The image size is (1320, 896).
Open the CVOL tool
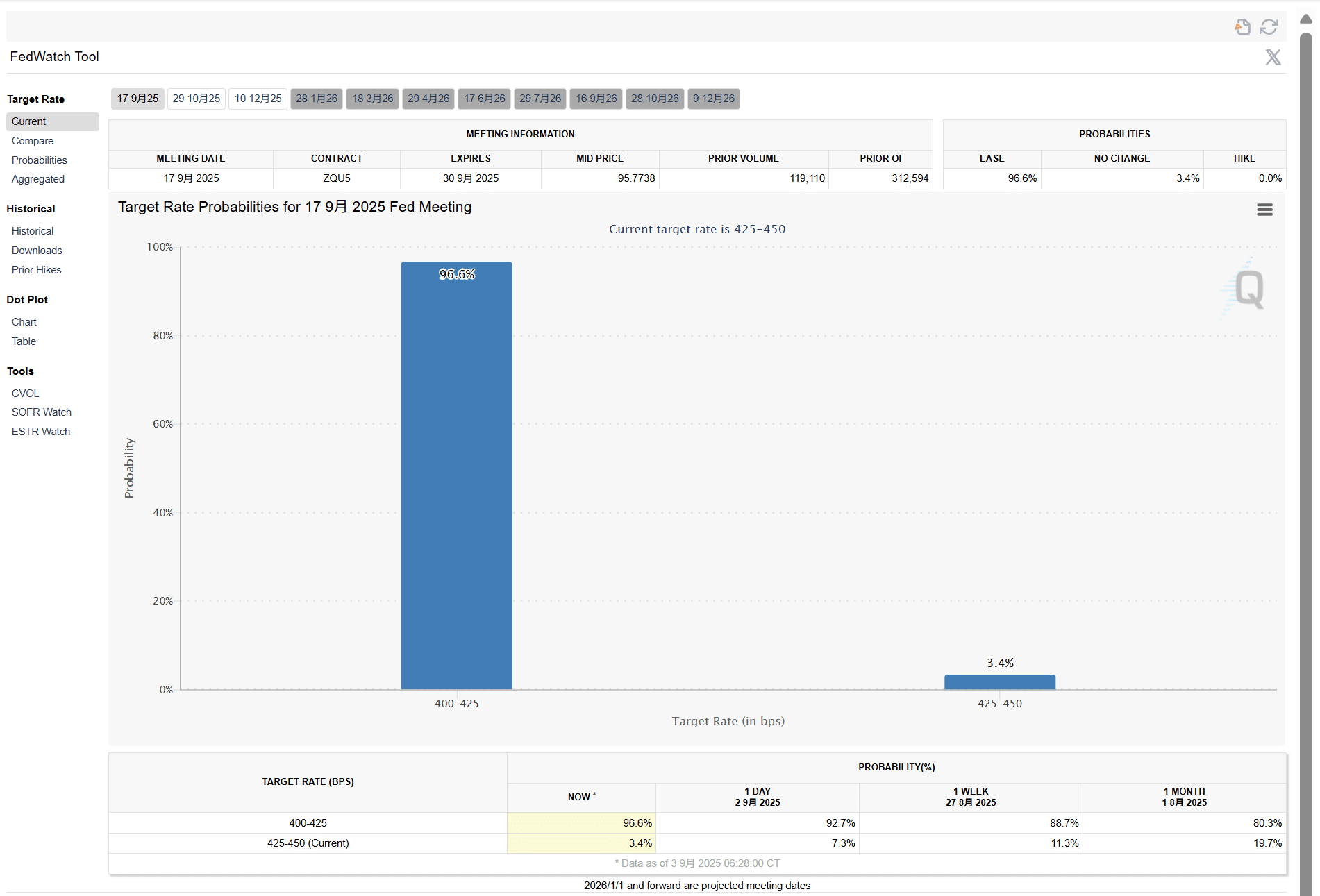tap(26, 394)
